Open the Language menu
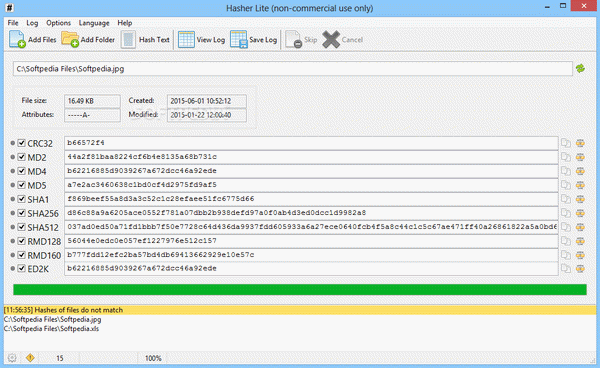Screen dimensions: 600x368 [94, 23]
